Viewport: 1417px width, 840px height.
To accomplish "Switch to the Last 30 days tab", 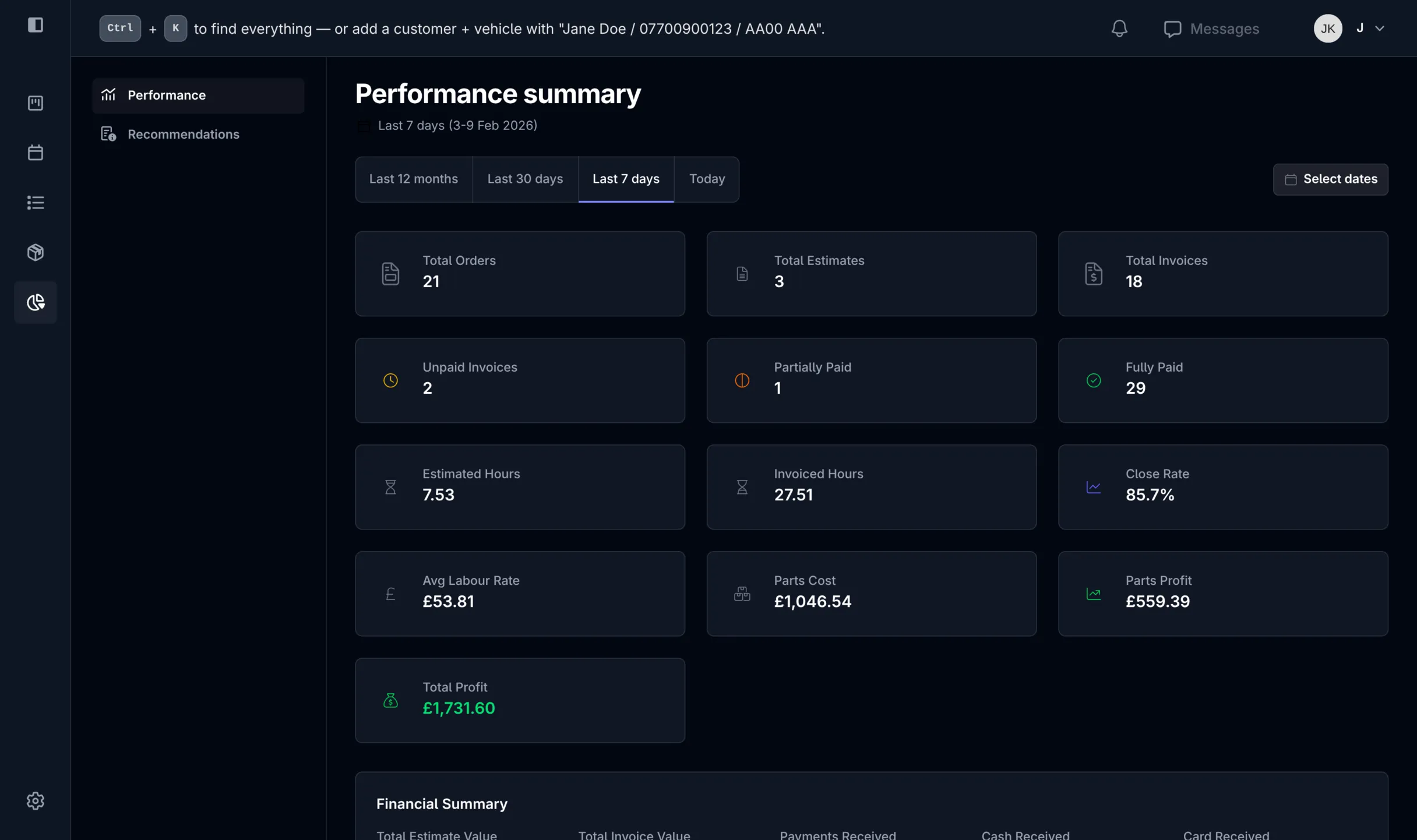I will click(x=524, y=179).
